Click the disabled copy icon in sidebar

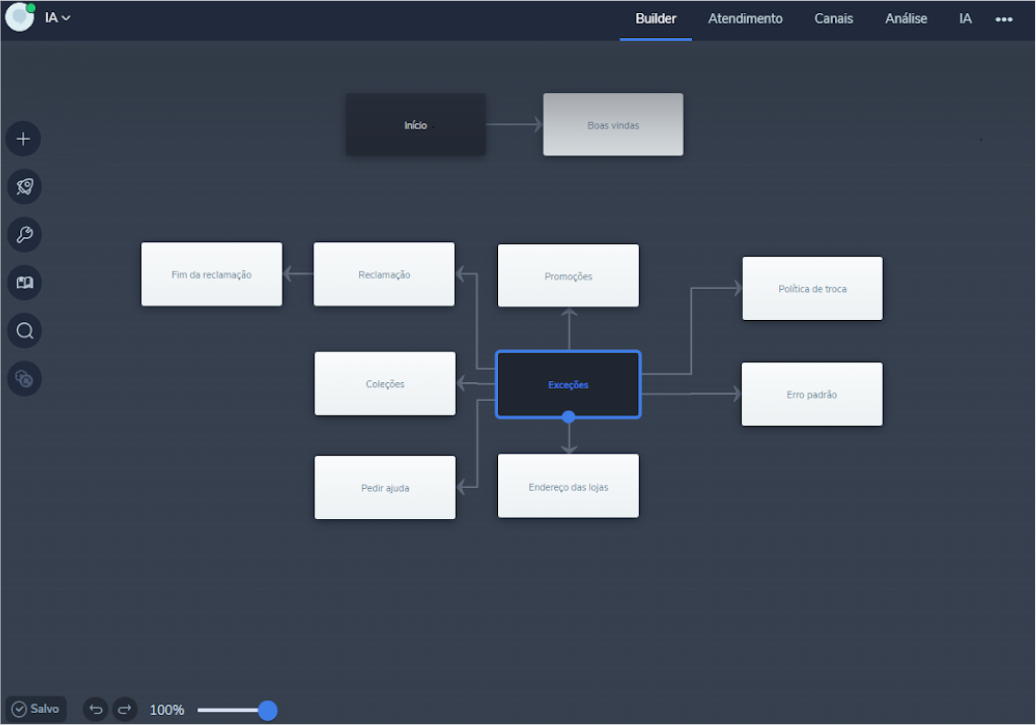(23, 379)
